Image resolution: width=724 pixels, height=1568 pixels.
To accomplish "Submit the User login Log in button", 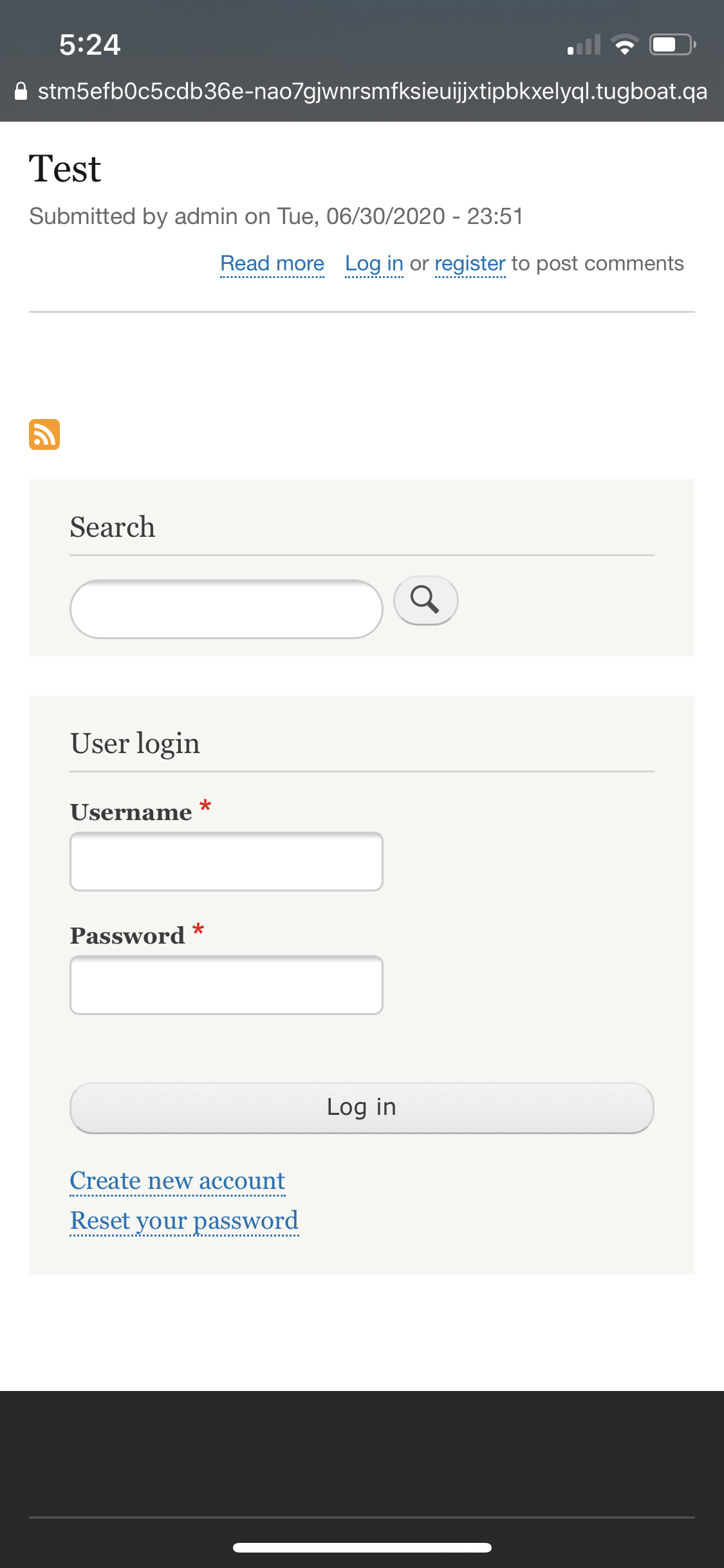I will tap(362, 1108).
